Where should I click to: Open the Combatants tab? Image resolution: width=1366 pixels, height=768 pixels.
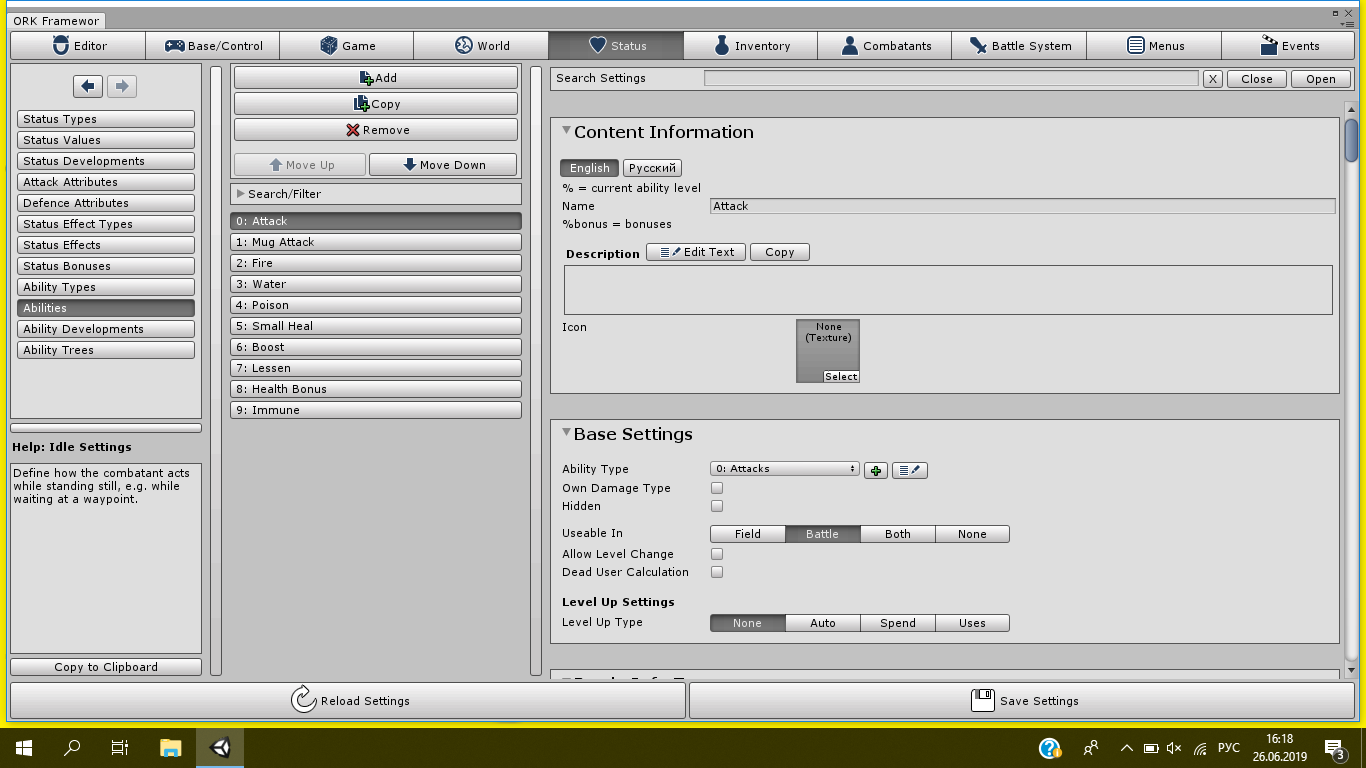click(x=884, y=45)
